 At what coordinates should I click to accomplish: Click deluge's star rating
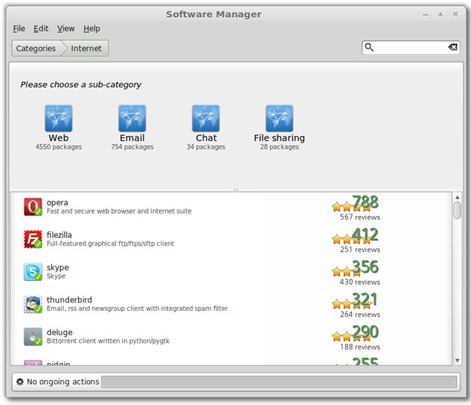tap(351, 337)
